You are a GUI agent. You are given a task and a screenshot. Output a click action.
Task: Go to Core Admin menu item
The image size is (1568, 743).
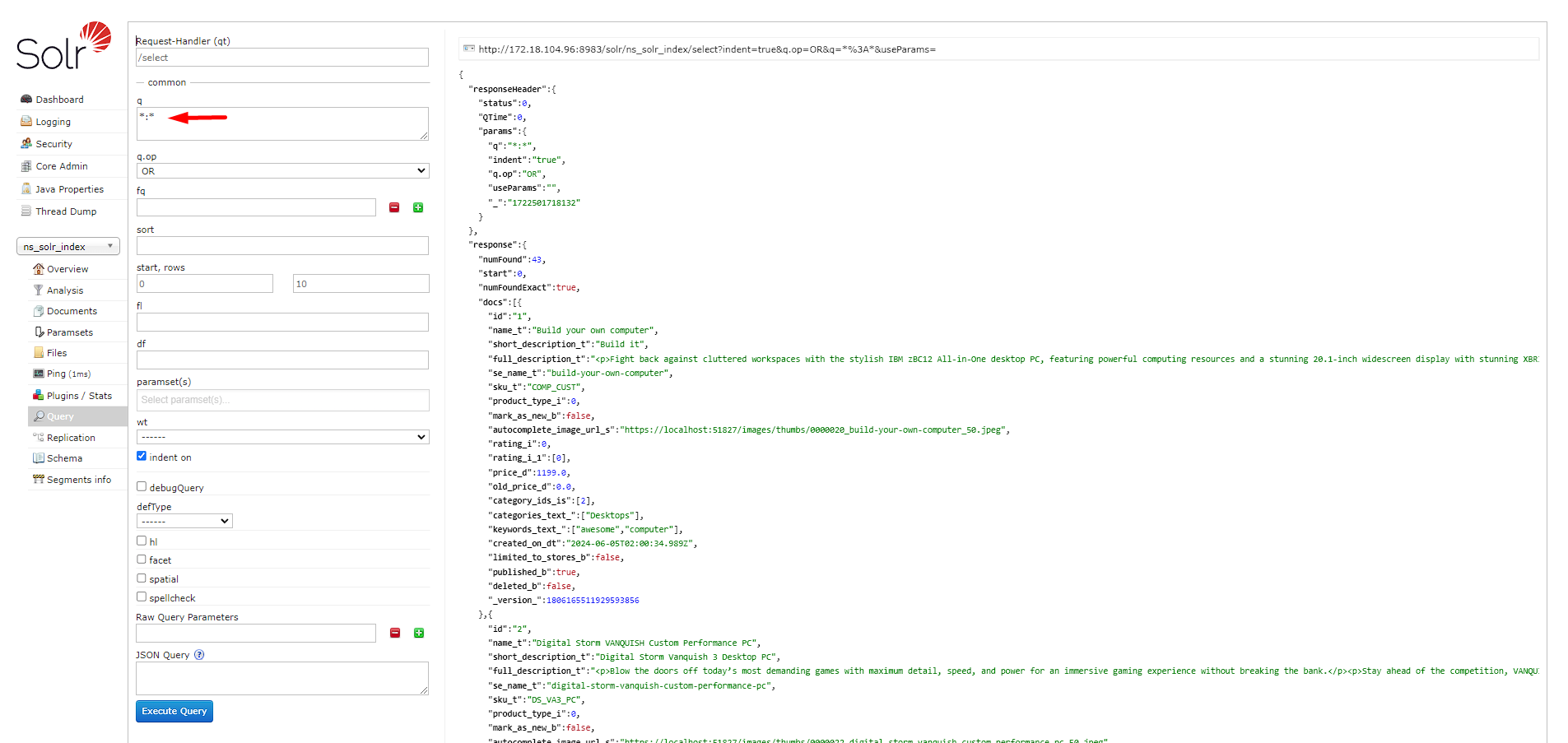pyautogui.click(x=61, y=166)
